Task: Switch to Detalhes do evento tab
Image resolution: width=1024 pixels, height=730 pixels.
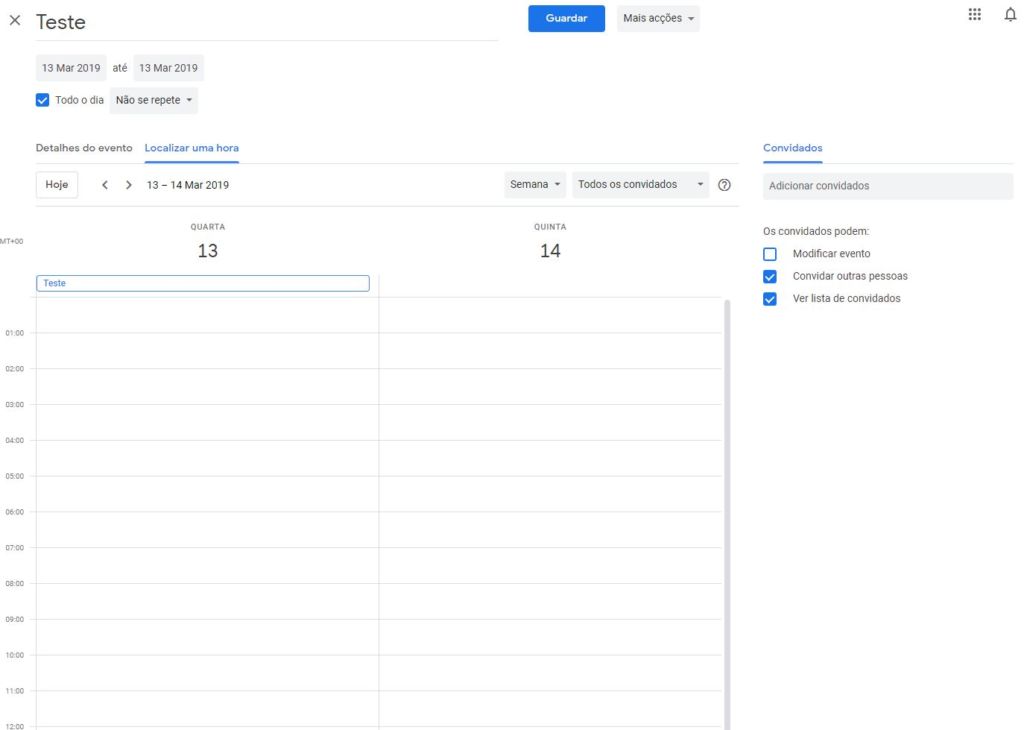Action: coord(84,148)
